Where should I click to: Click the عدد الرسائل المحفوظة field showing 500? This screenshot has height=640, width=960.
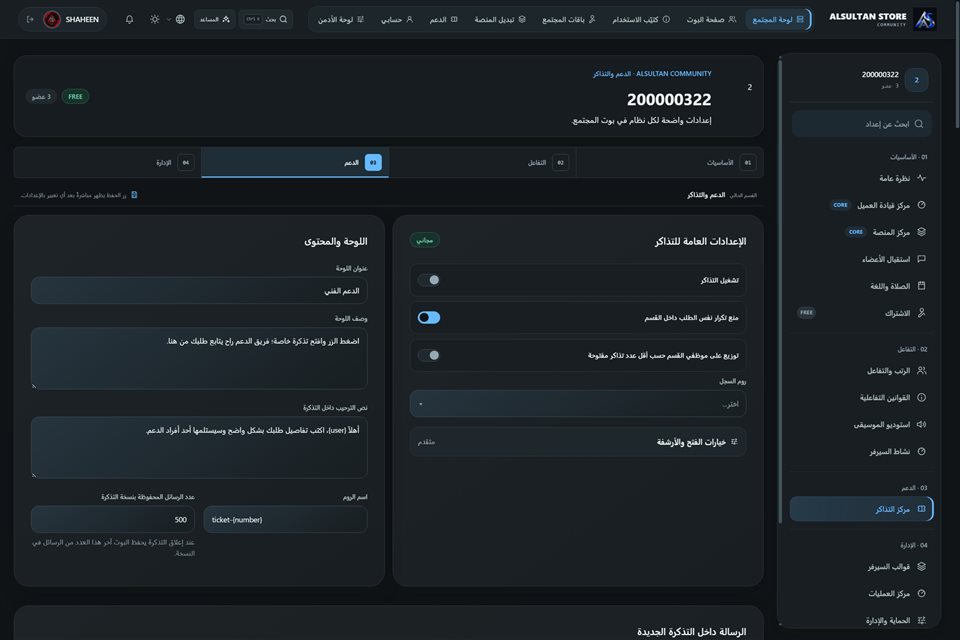point(113,519)
